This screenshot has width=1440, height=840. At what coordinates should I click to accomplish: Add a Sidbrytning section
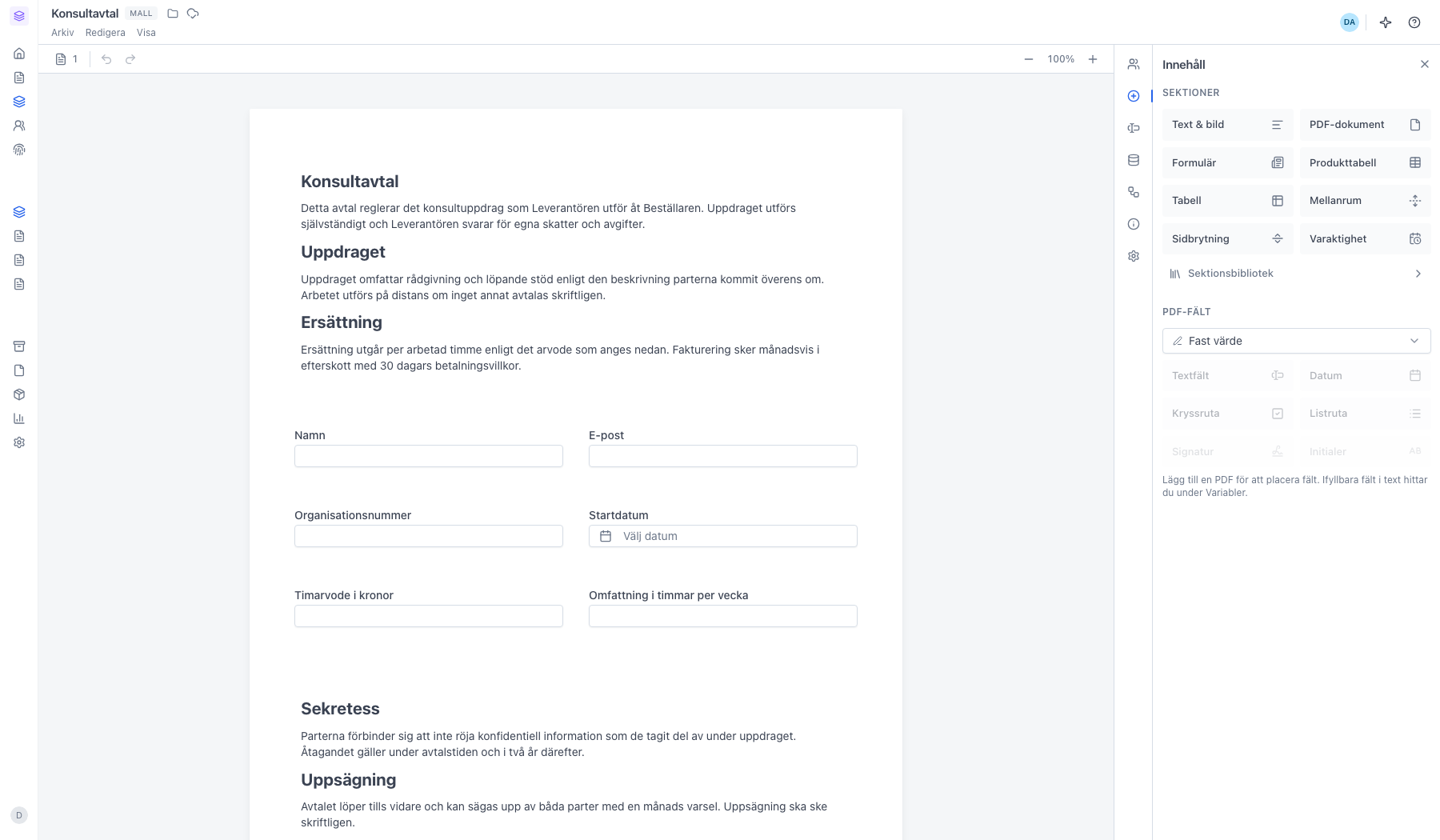point(1227,239)
